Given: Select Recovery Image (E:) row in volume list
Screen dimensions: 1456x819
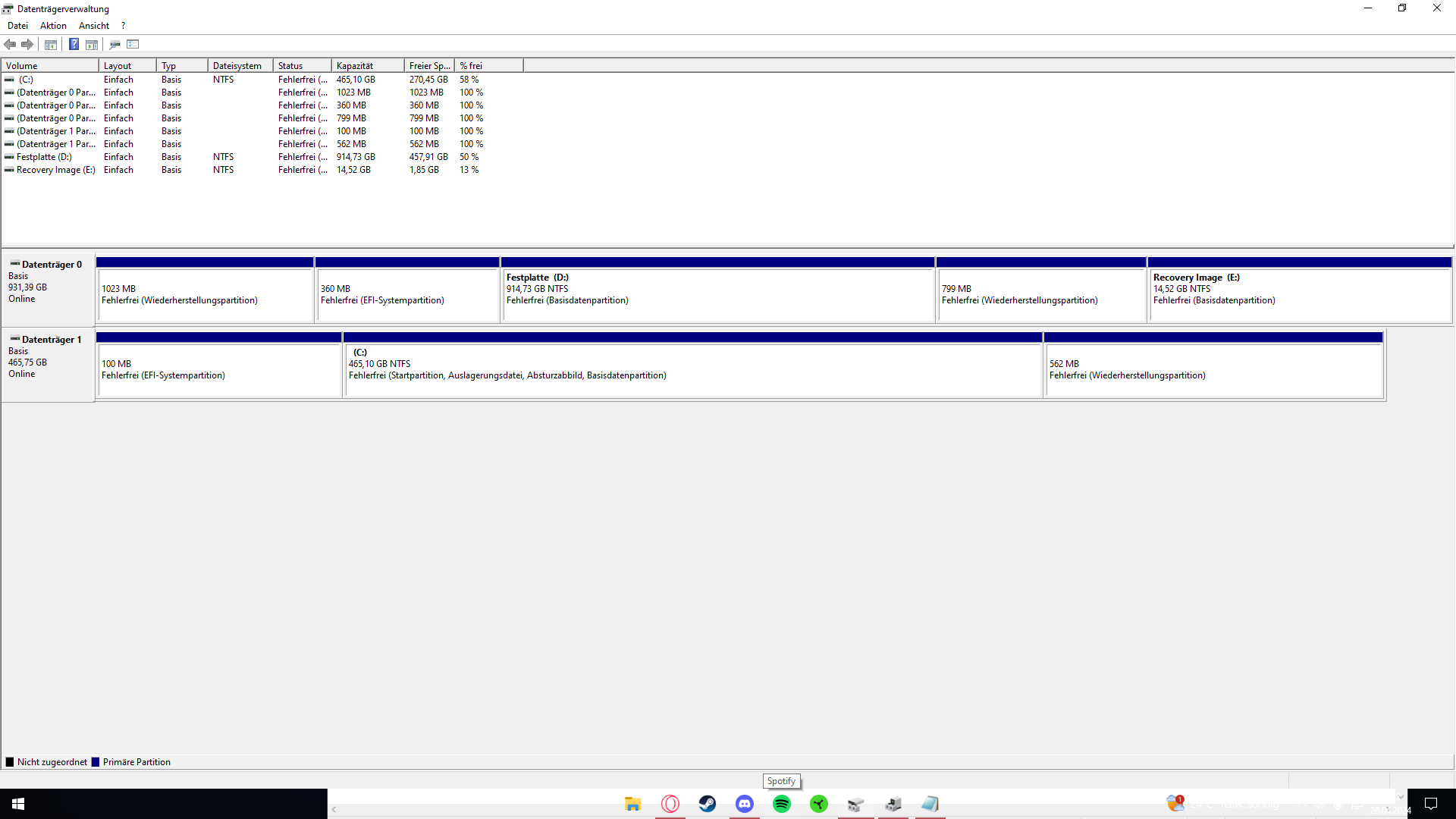Looking at the screenshot, I should click(55, 170).
